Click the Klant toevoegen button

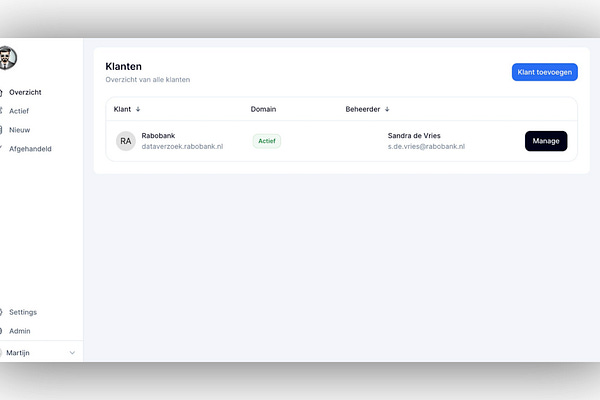[x=545, y=72]
